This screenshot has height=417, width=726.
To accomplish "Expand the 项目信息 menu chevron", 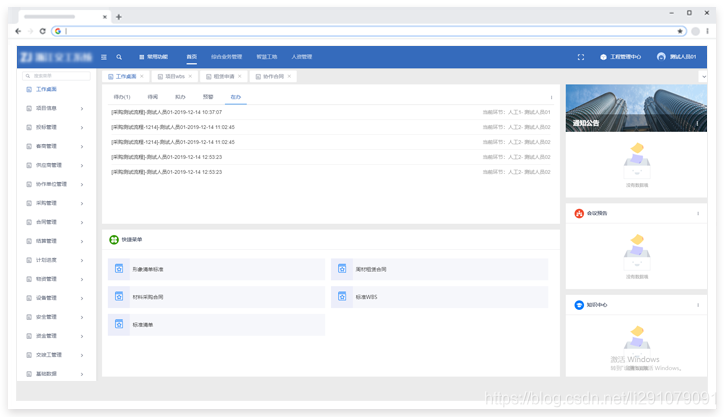I will click(82, 109).
